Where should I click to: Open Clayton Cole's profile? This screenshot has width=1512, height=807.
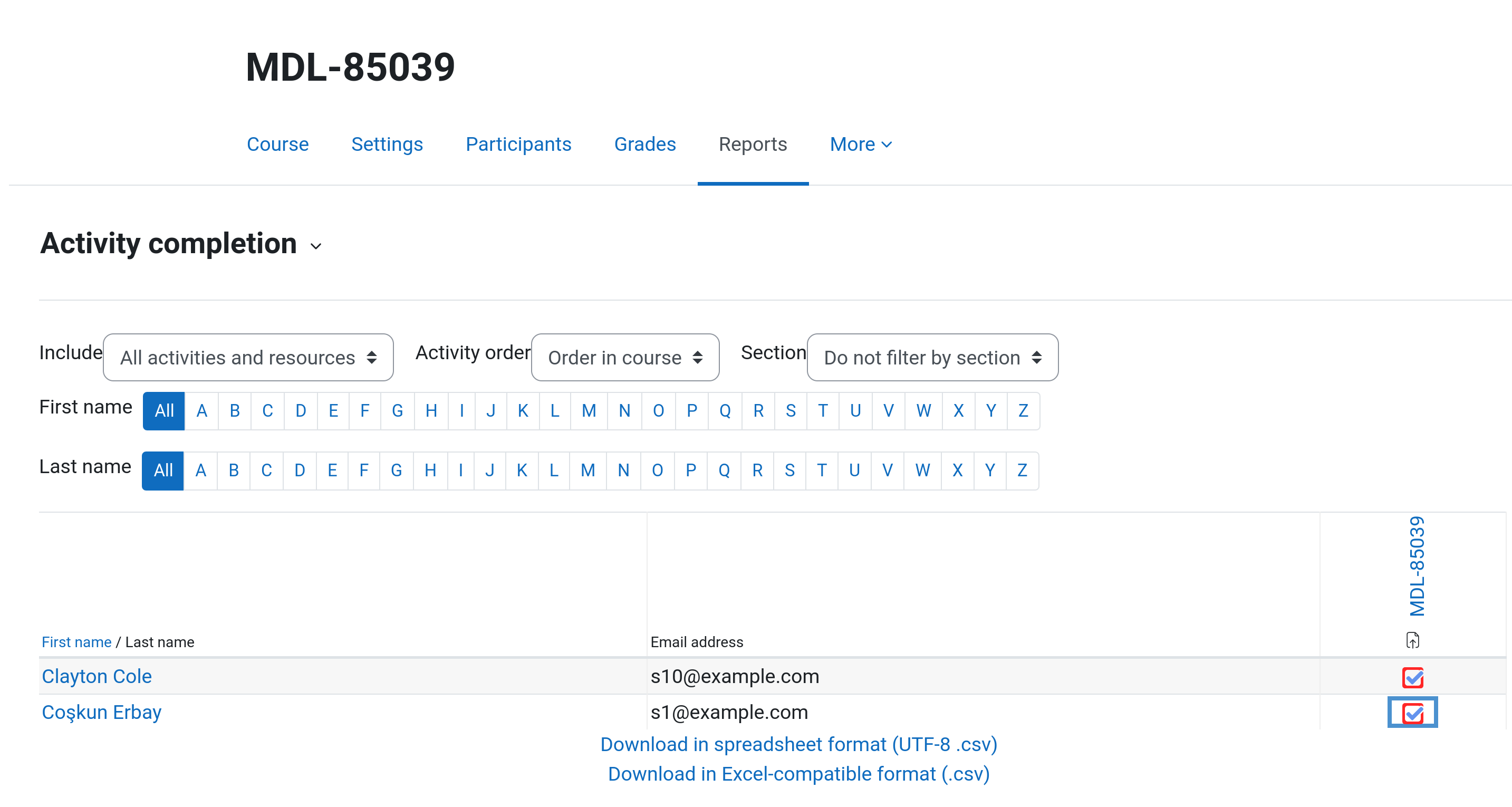click(x=97, y=676)
